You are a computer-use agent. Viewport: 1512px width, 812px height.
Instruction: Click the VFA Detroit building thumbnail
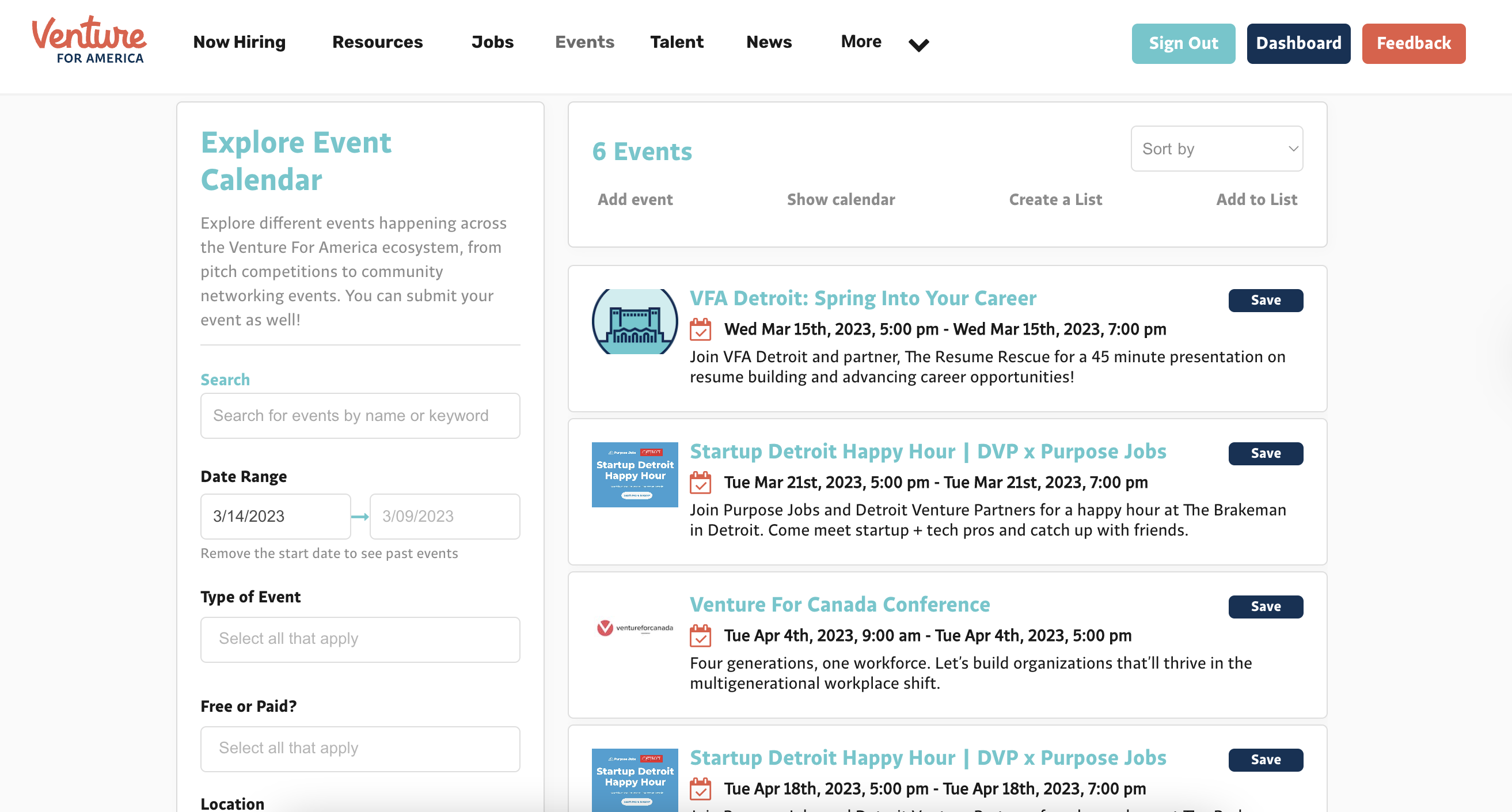tap(635, 321)
